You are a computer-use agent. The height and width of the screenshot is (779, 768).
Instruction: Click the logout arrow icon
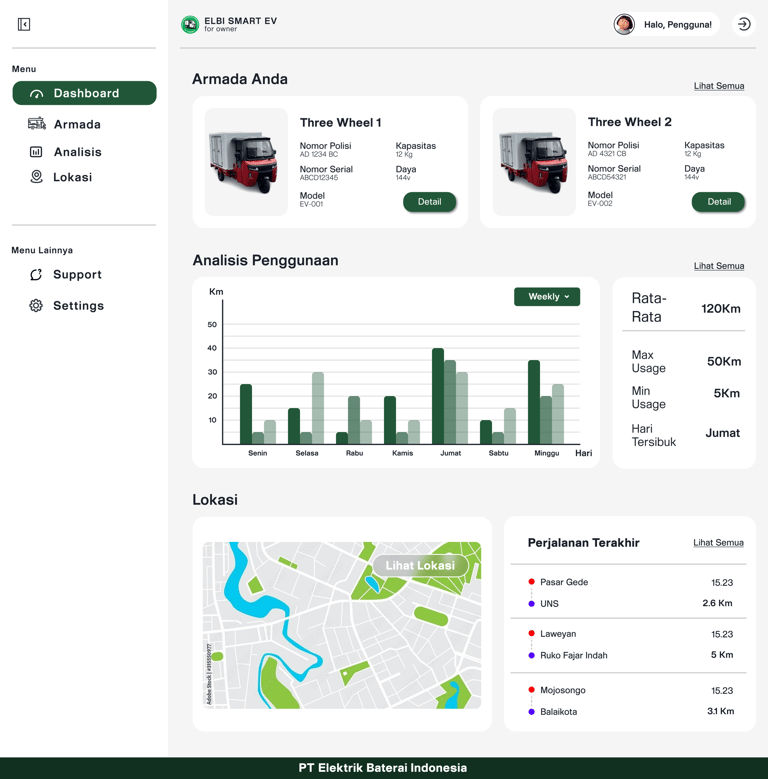(744, 24)
